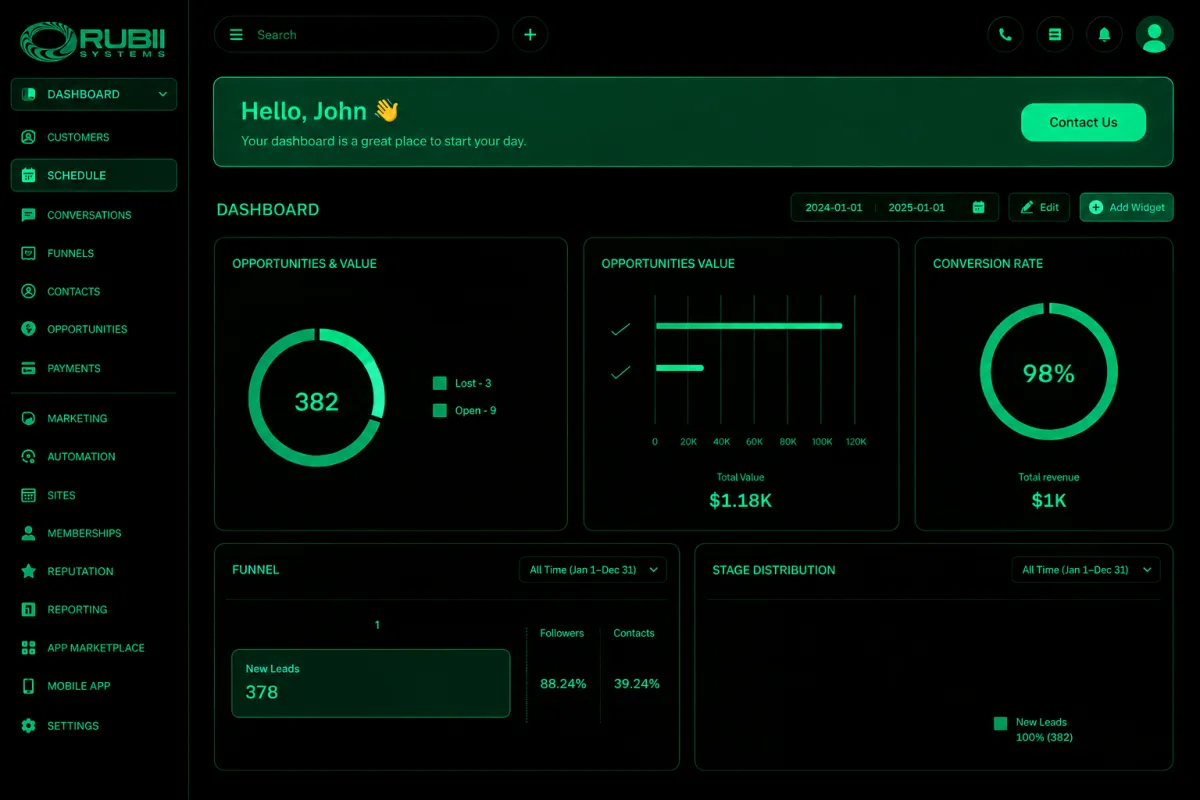
Task: Click the plus quick-add button
Action: [530, 35]
